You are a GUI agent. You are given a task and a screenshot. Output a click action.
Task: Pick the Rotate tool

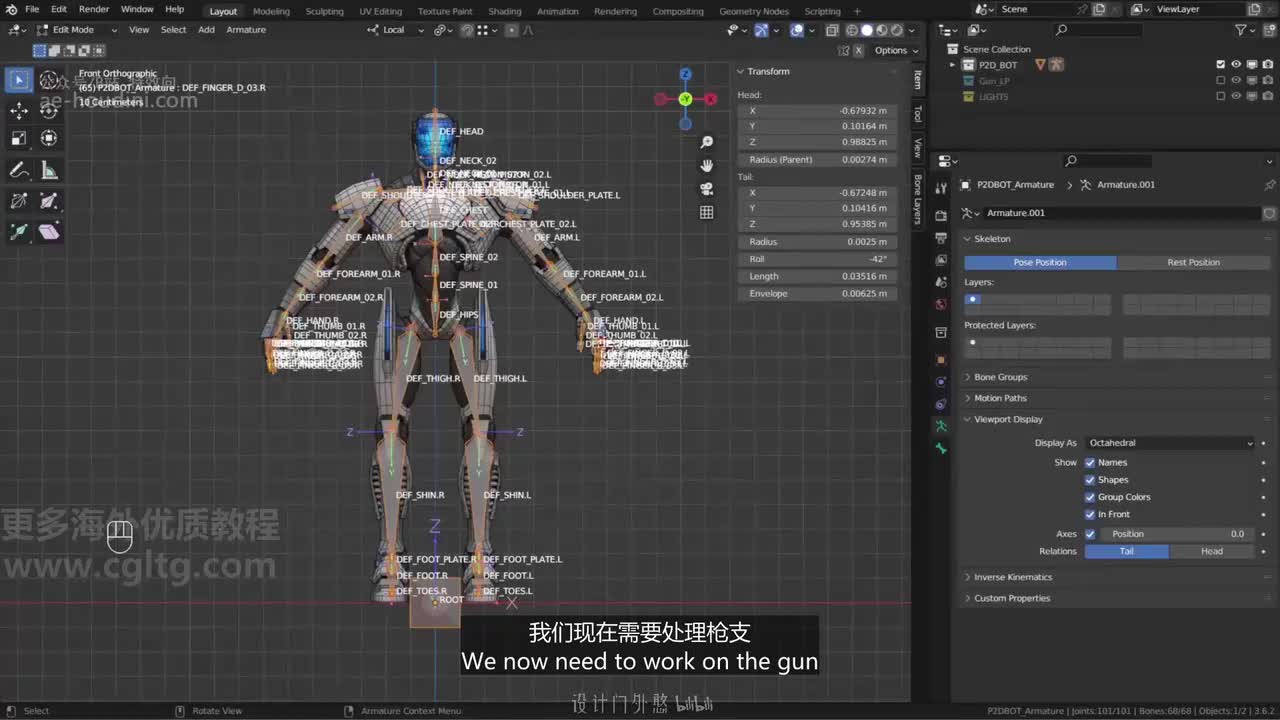pos(49,110)
